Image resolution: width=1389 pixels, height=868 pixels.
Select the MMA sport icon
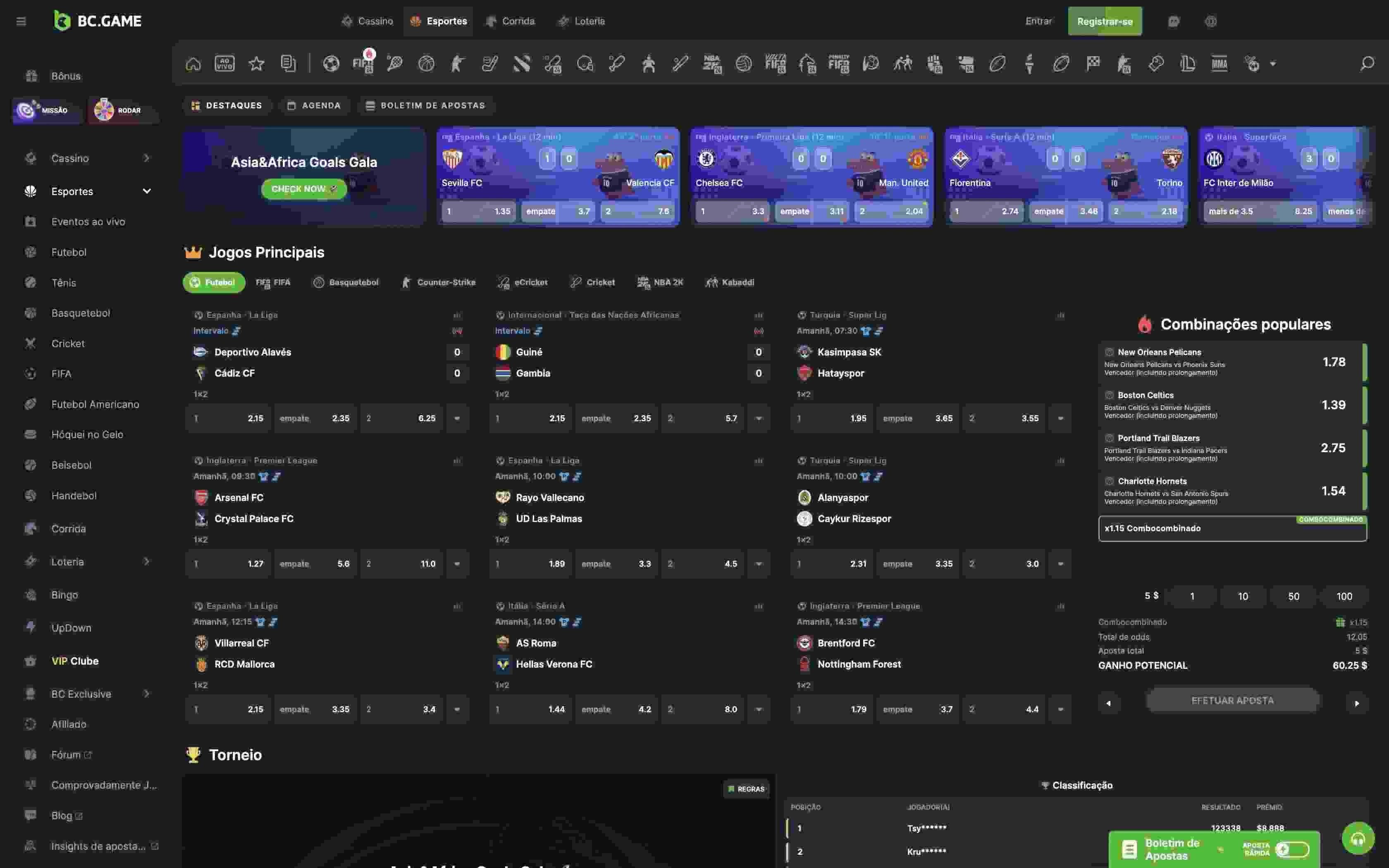(1219, 64)
